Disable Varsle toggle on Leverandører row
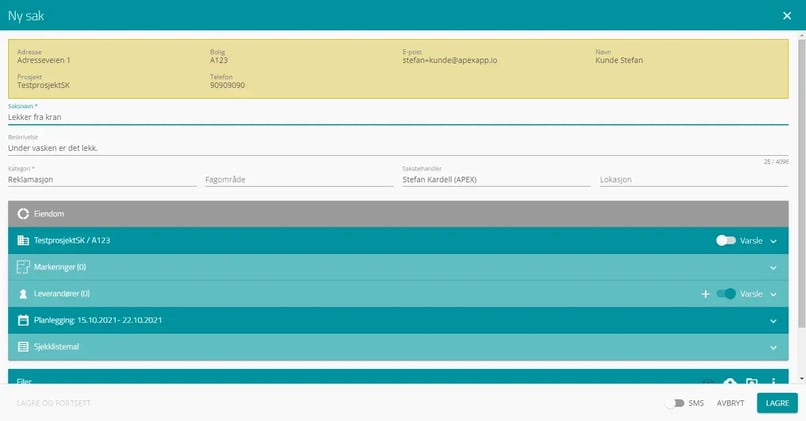This screenshot has width=806, height=421. click(x=726, y=294)
